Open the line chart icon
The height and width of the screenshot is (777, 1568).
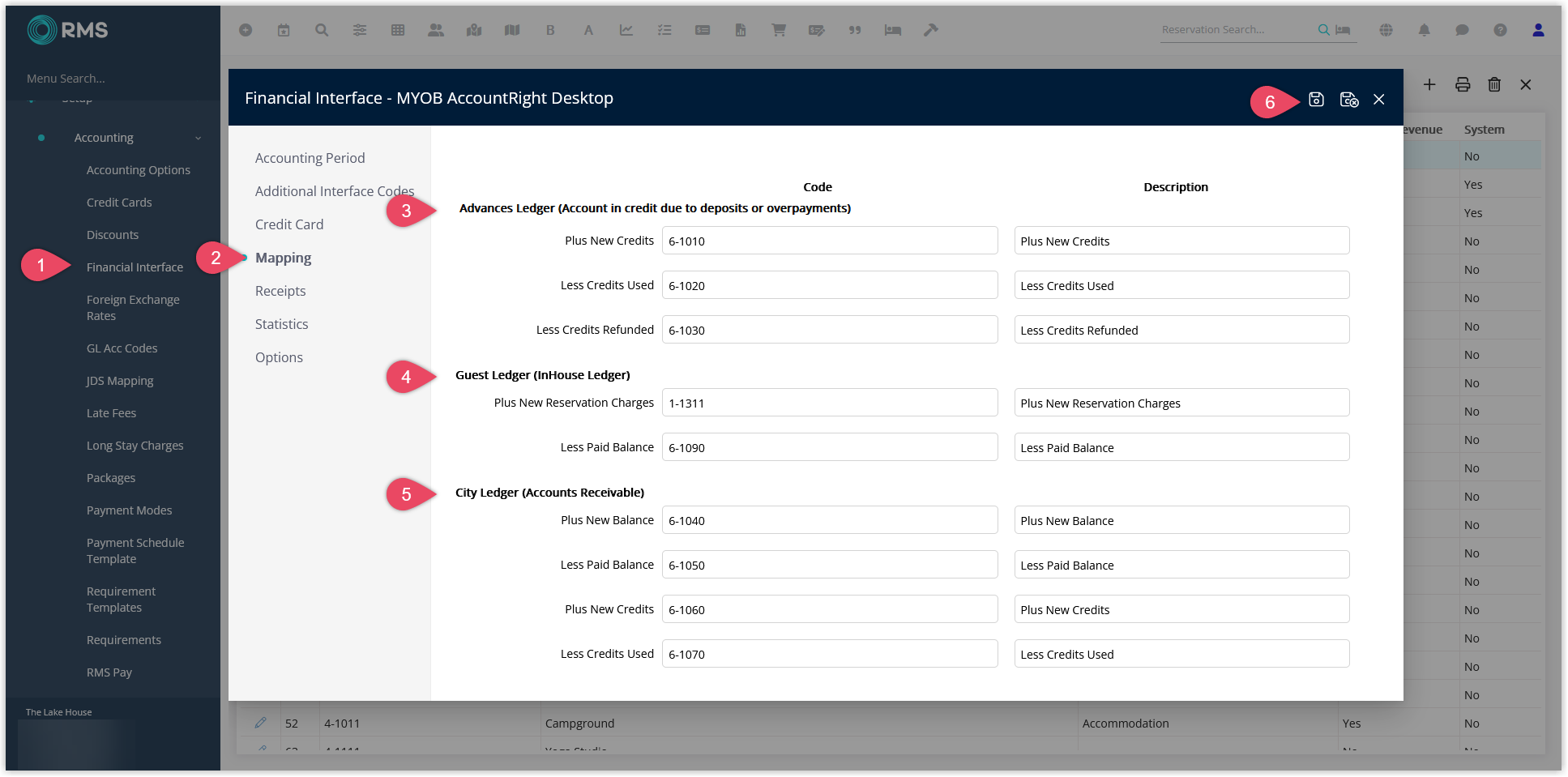(626, 30)
